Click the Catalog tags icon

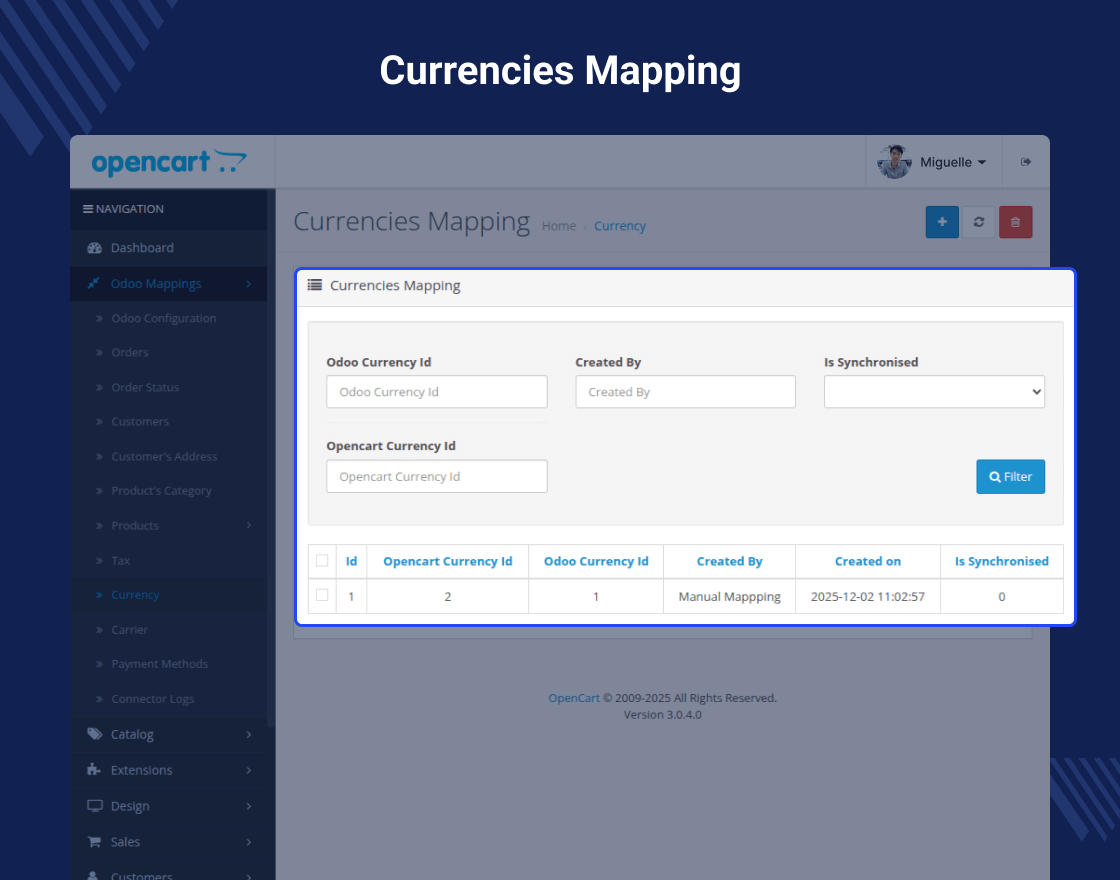[94, 734]
